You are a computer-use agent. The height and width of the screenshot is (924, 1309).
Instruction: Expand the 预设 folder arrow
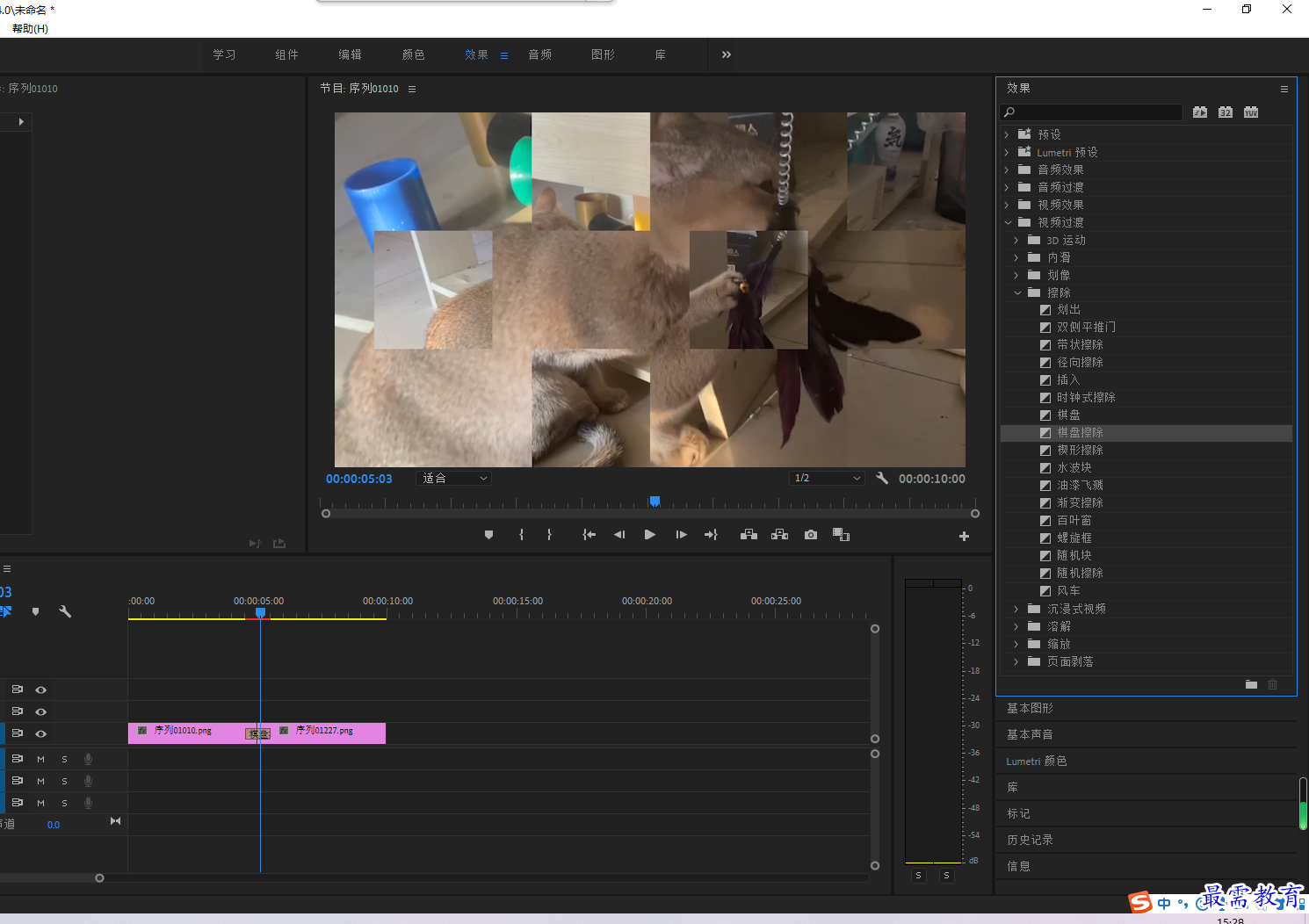1007,134
